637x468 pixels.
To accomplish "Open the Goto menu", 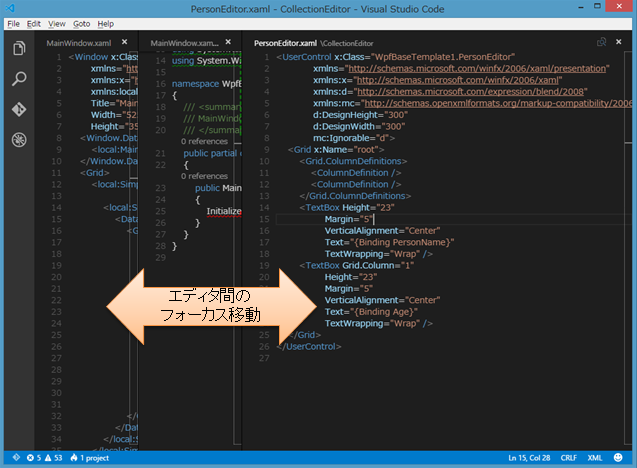I will [x=82, y=24].
